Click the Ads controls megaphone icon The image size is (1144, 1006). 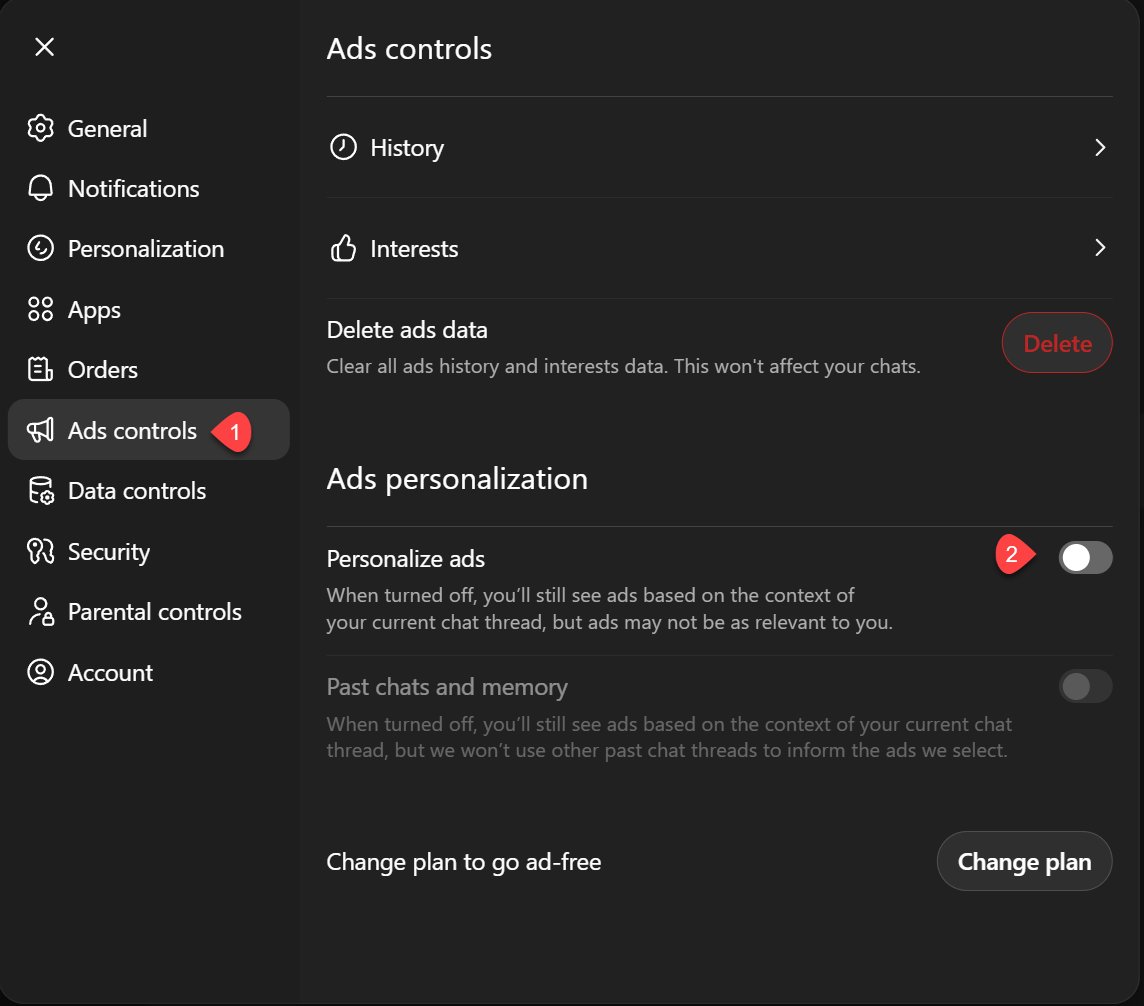pyautogui.click(x=40, y=430)
